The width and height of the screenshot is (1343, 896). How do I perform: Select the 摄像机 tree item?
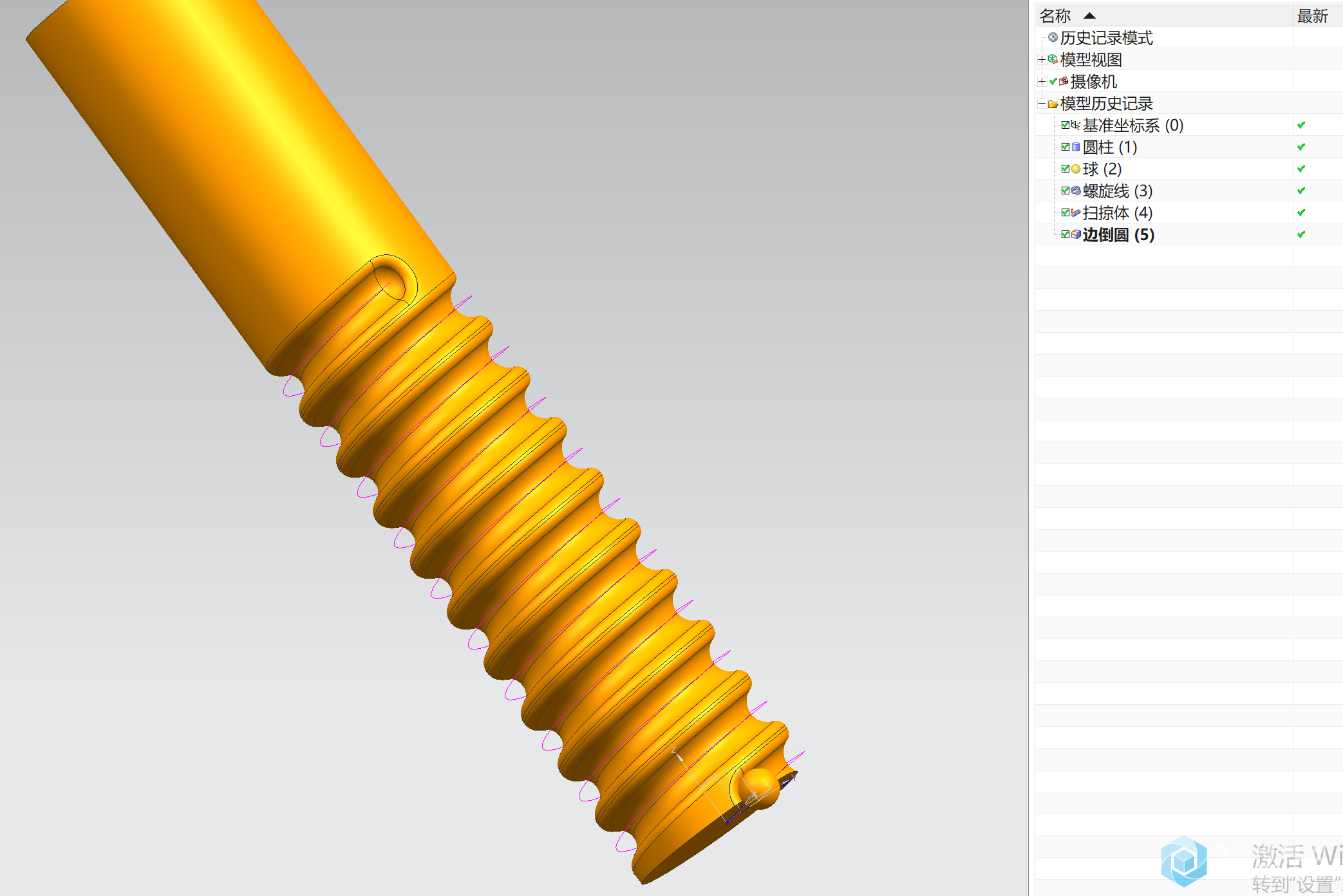tap(1093, 81)
